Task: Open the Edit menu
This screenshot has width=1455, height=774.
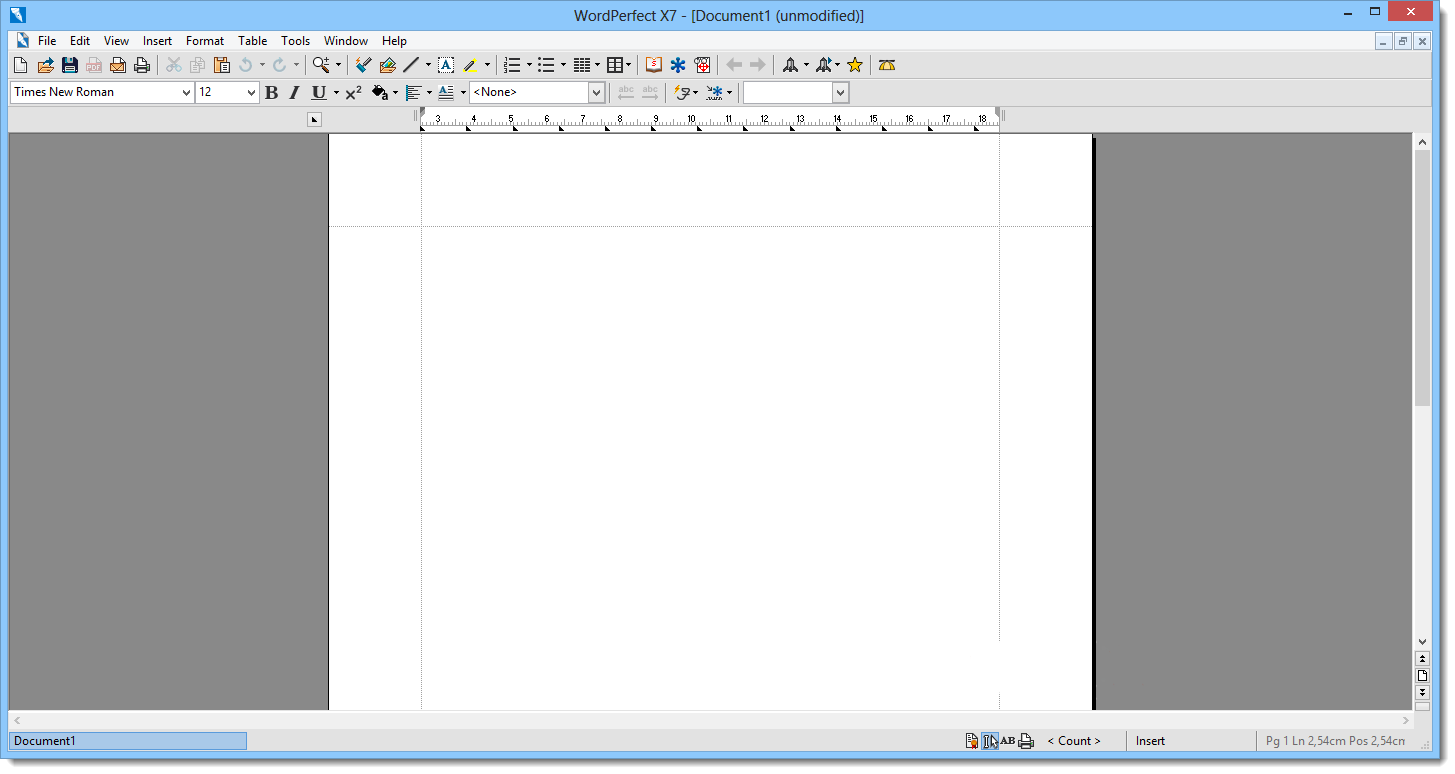Action: pyautogui.click(x=80, y=41)
